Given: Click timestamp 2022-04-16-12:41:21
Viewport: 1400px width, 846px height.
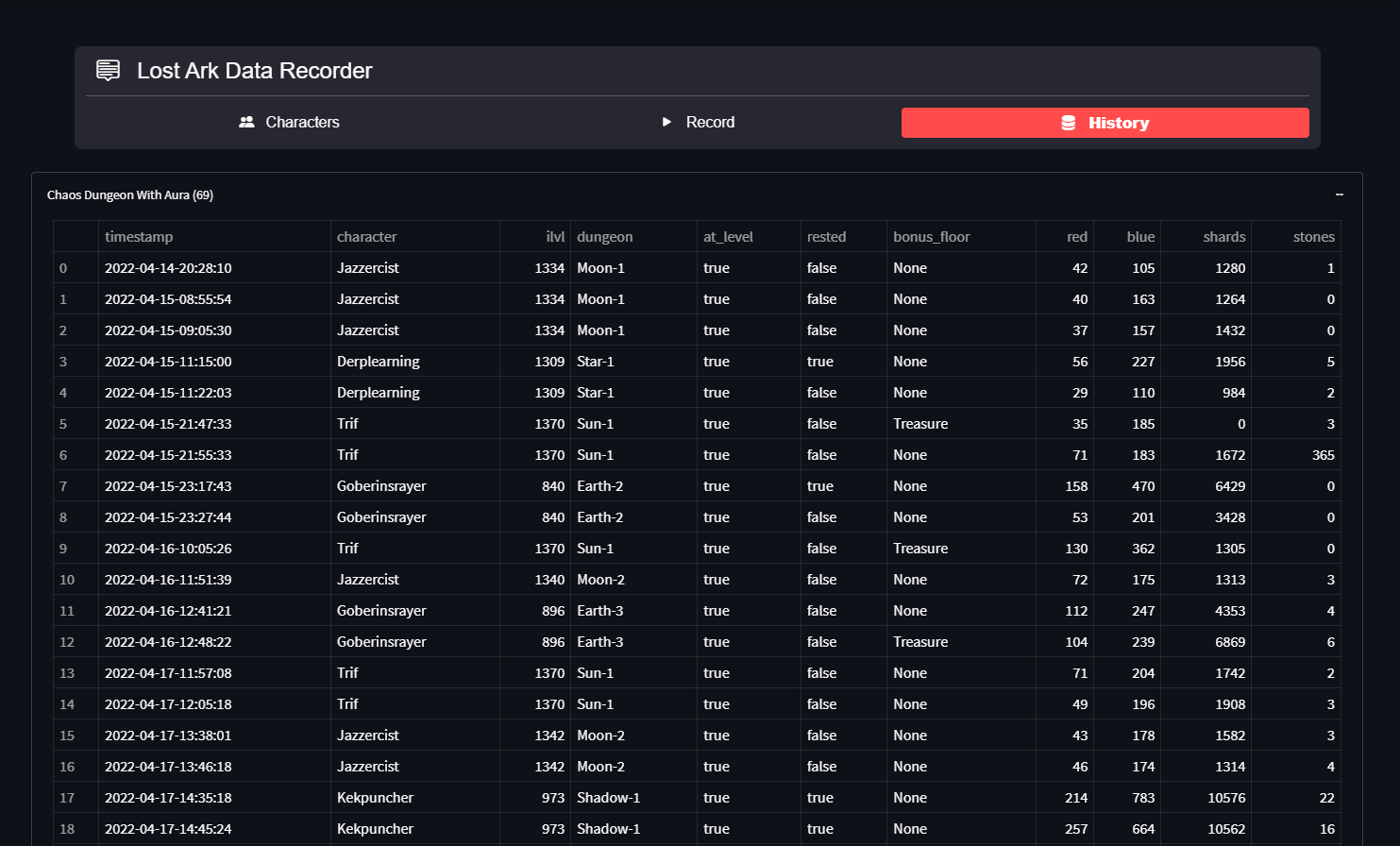Looking at the screenshot, I should click(x=214, y=611).
